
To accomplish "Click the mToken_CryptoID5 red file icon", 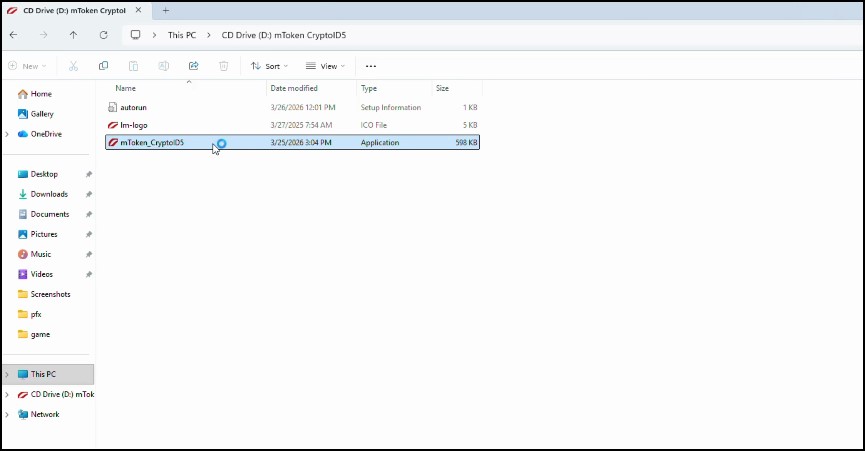I will tap(113, 142).
